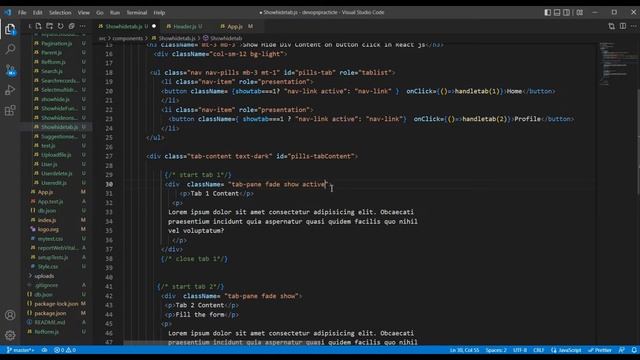Viewport: 640px width, 360px height.
Task: Open Search.js in Explorer
Action: 51,71
